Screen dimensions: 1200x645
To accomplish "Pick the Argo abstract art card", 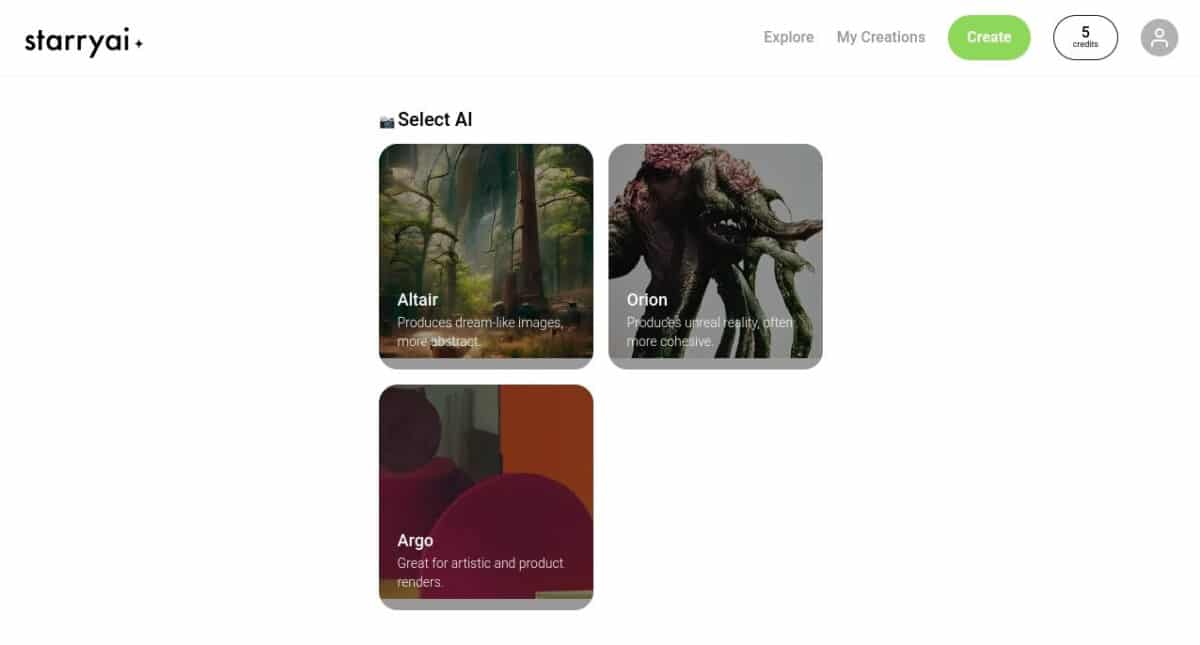I will point(486,497).
